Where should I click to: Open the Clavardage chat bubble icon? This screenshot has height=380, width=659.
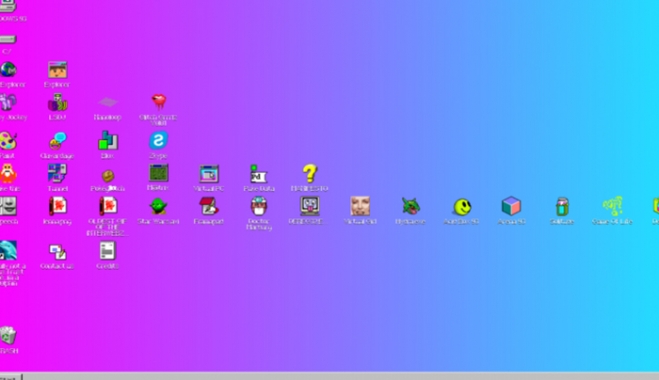point(58,141)
